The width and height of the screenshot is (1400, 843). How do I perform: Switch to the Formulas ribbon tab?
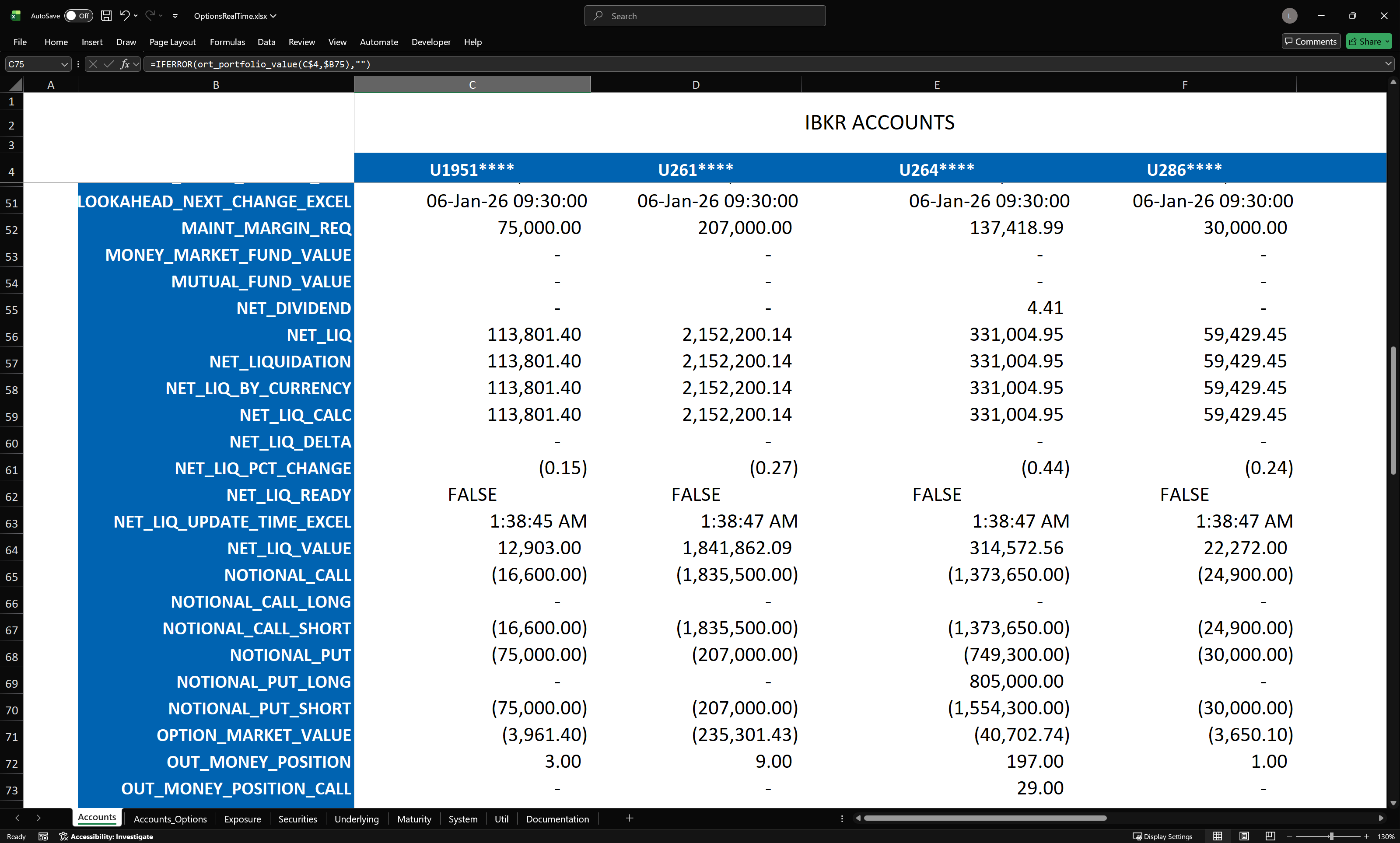click(x=227, y=42)
